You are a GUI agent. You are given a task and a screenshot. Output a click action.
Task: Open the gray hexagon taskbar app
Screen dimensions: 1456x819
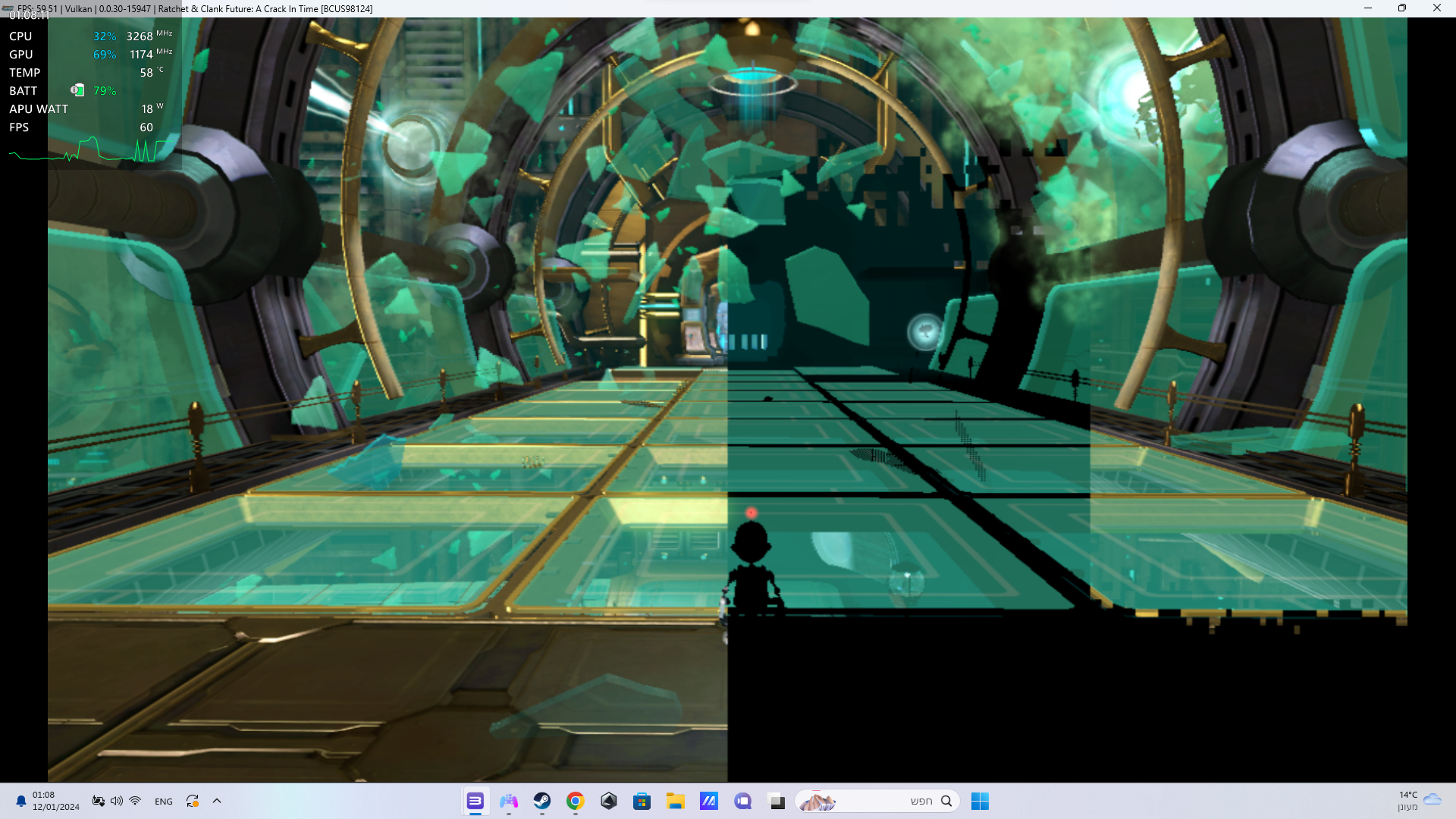pos(608,801)
